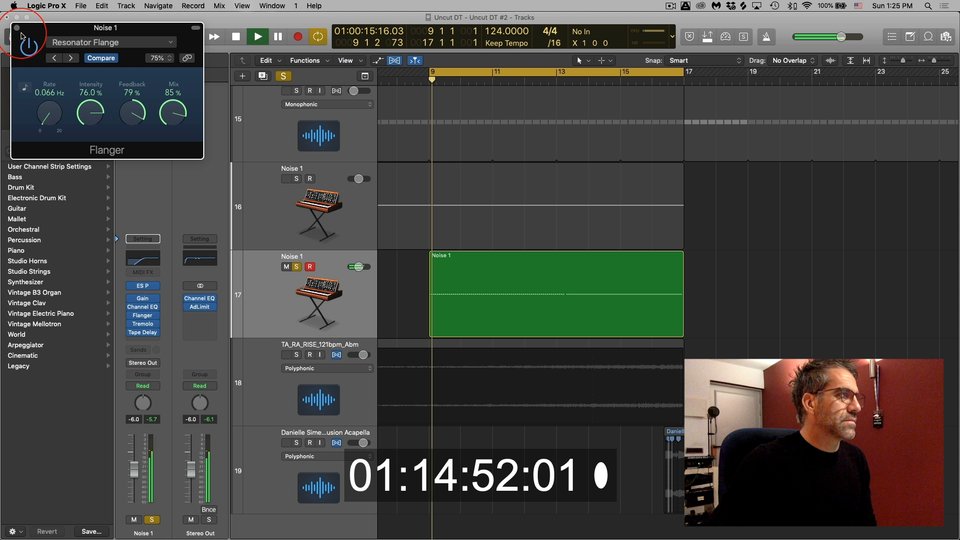Open the Loop Browser icon
960x540 pixels.
click(929, 37)
